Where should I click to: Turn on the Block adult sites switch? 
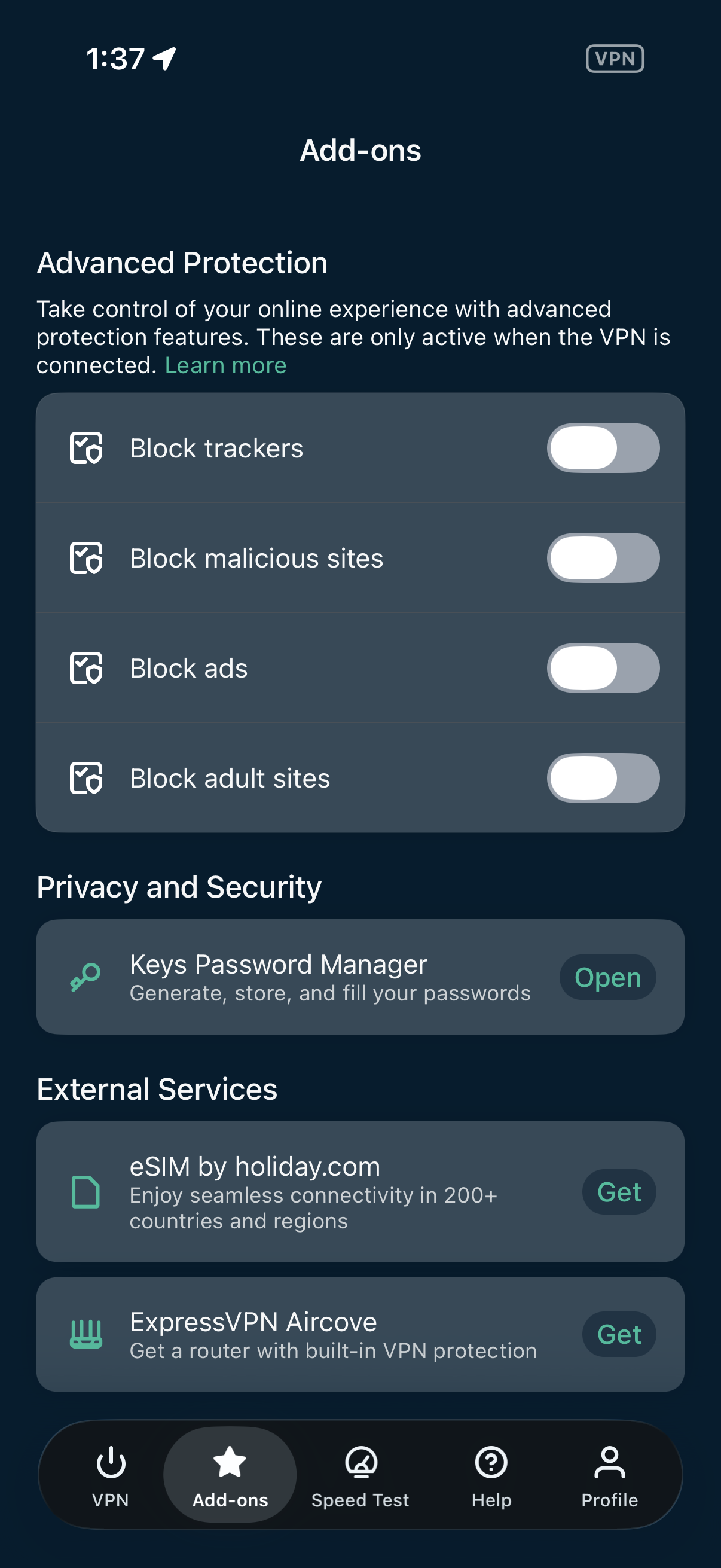(x=603, y=778)
